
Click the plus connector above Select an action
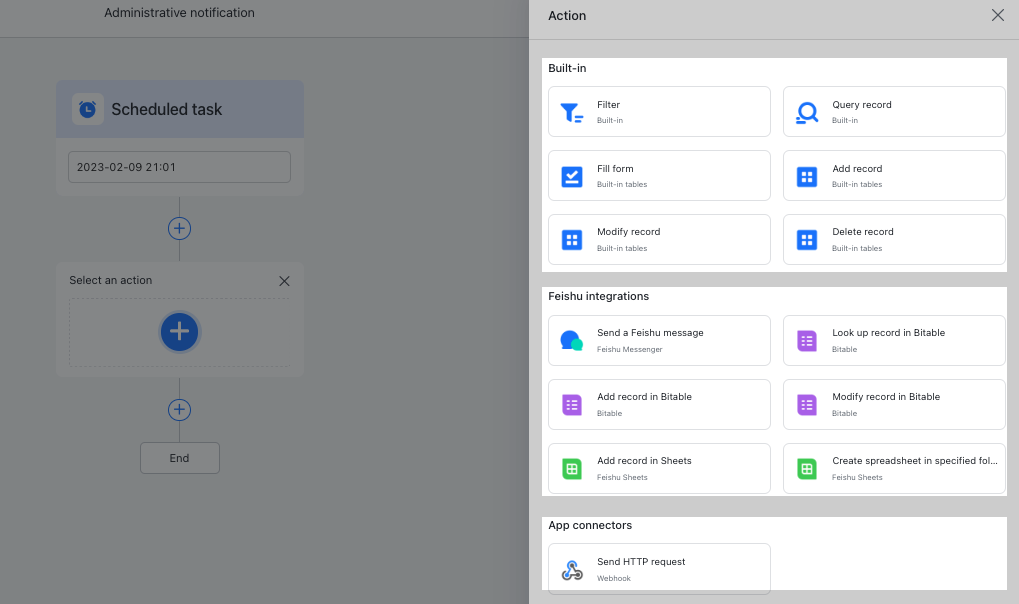[x=179, y=228]
